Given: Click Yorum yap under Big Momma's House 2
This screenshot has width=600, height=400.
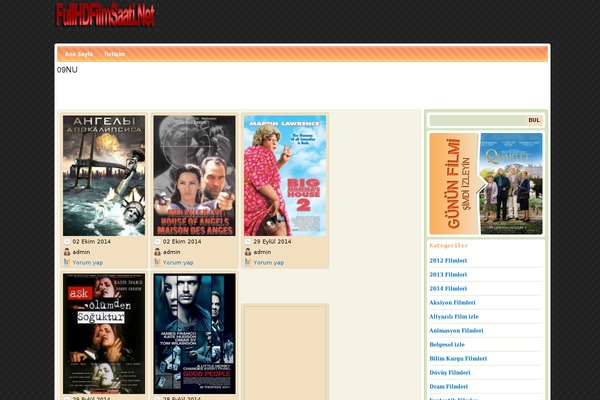Looking at the screenshot, I should pyautogui.click(x=269, y=263).
